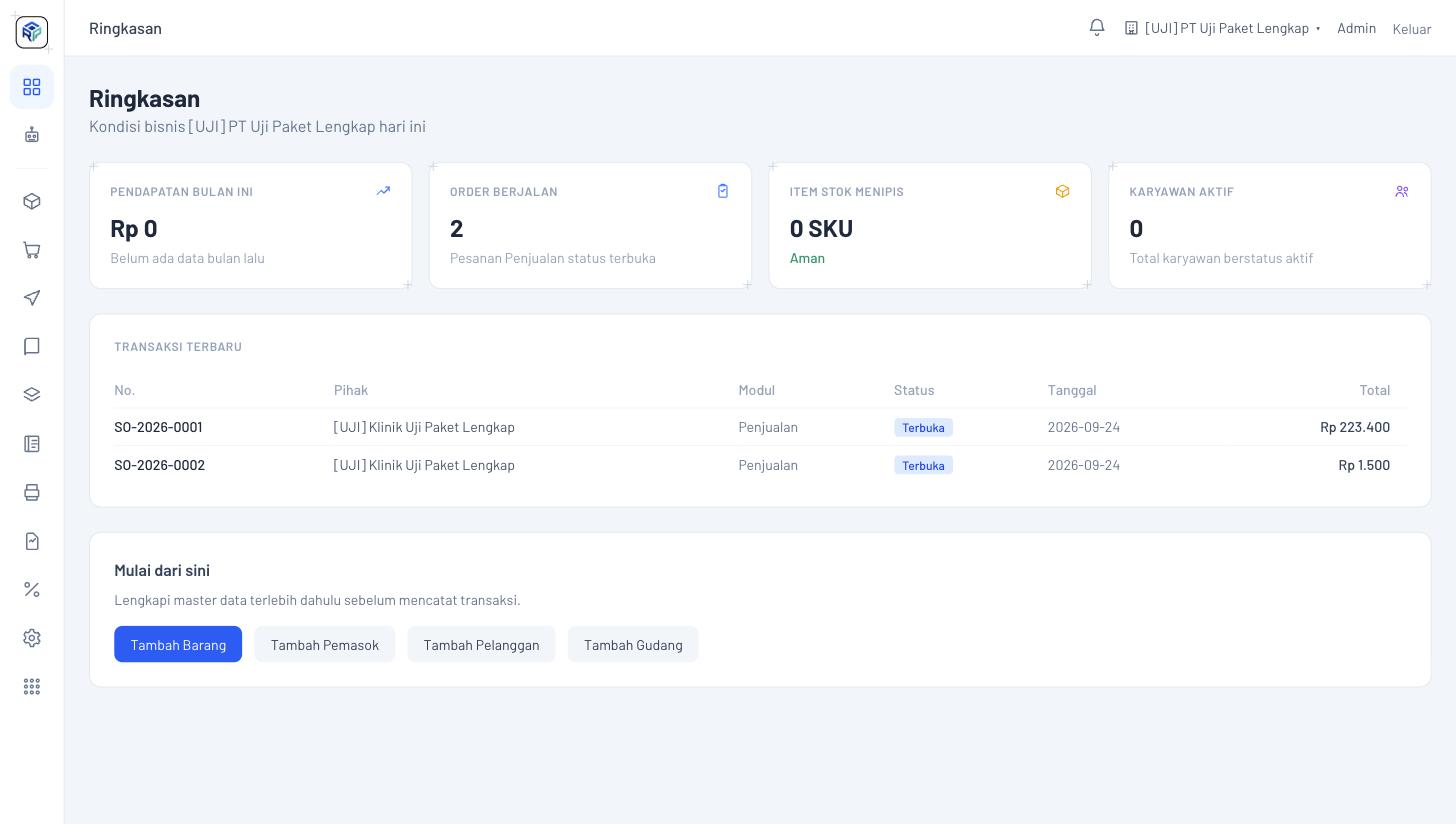Image resolution: width=1456 pixels, height=824 pixels.
Task: Click the Admin user label
Action: point(1356,28)
